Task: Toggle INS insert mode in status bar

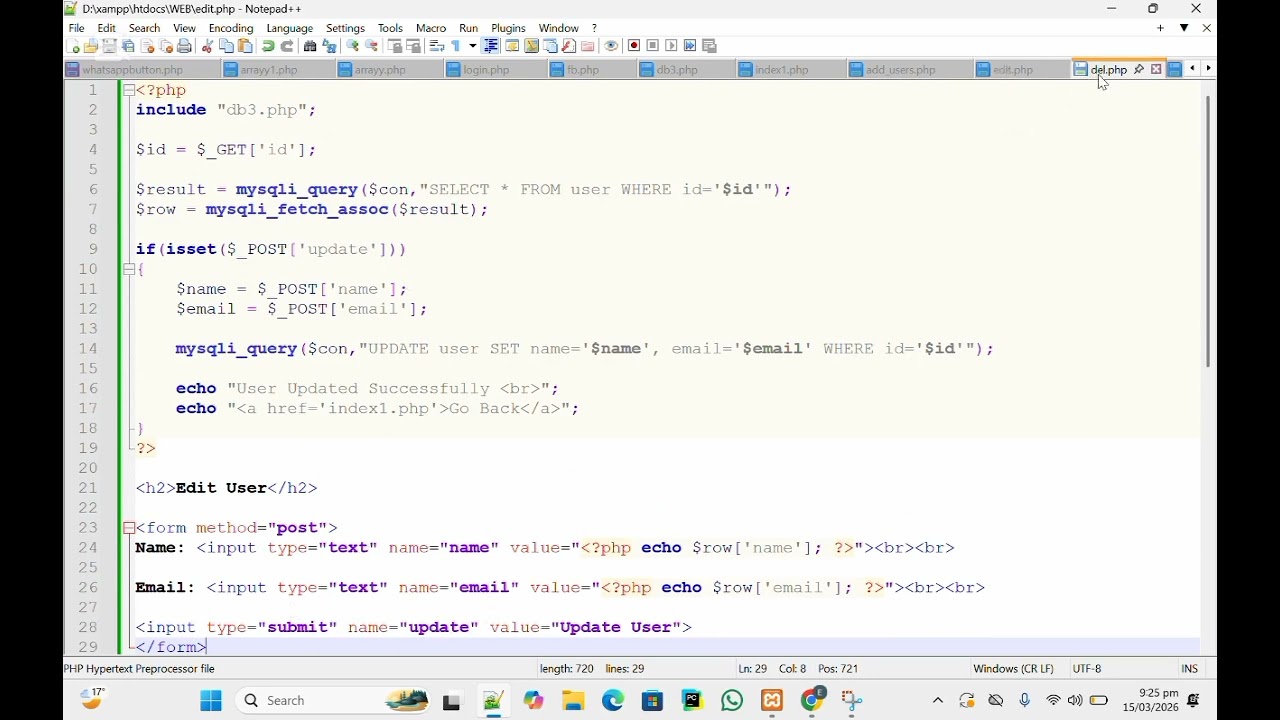Action: pos(1189,669)
